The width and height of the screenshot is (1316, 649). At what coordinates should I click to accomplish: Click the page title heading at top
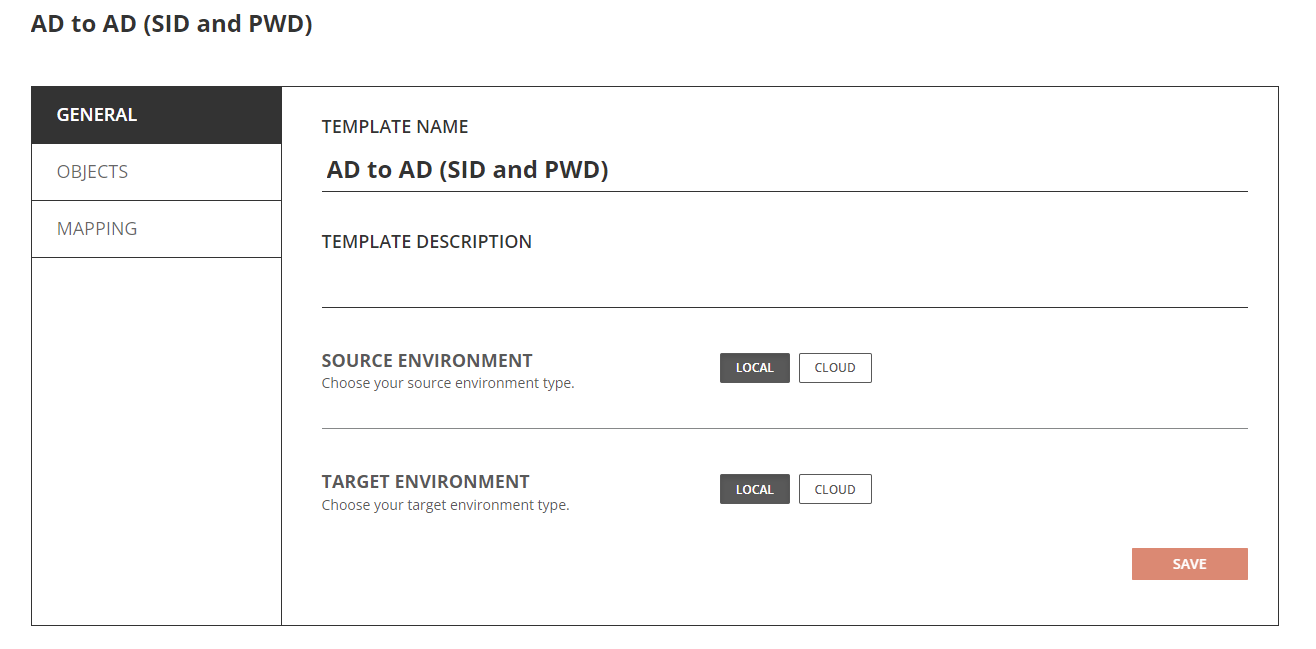(x=171, y=24)
